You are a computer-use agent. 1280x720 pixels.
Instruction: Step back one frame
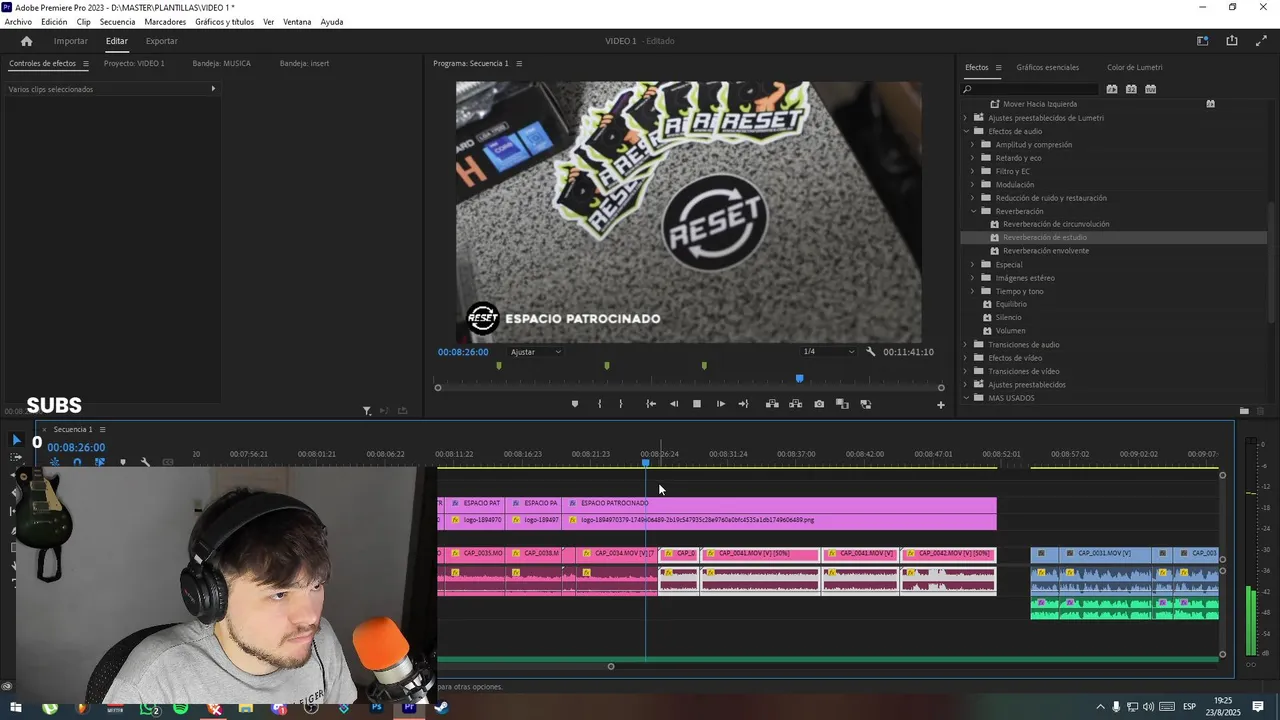[673, 404]
